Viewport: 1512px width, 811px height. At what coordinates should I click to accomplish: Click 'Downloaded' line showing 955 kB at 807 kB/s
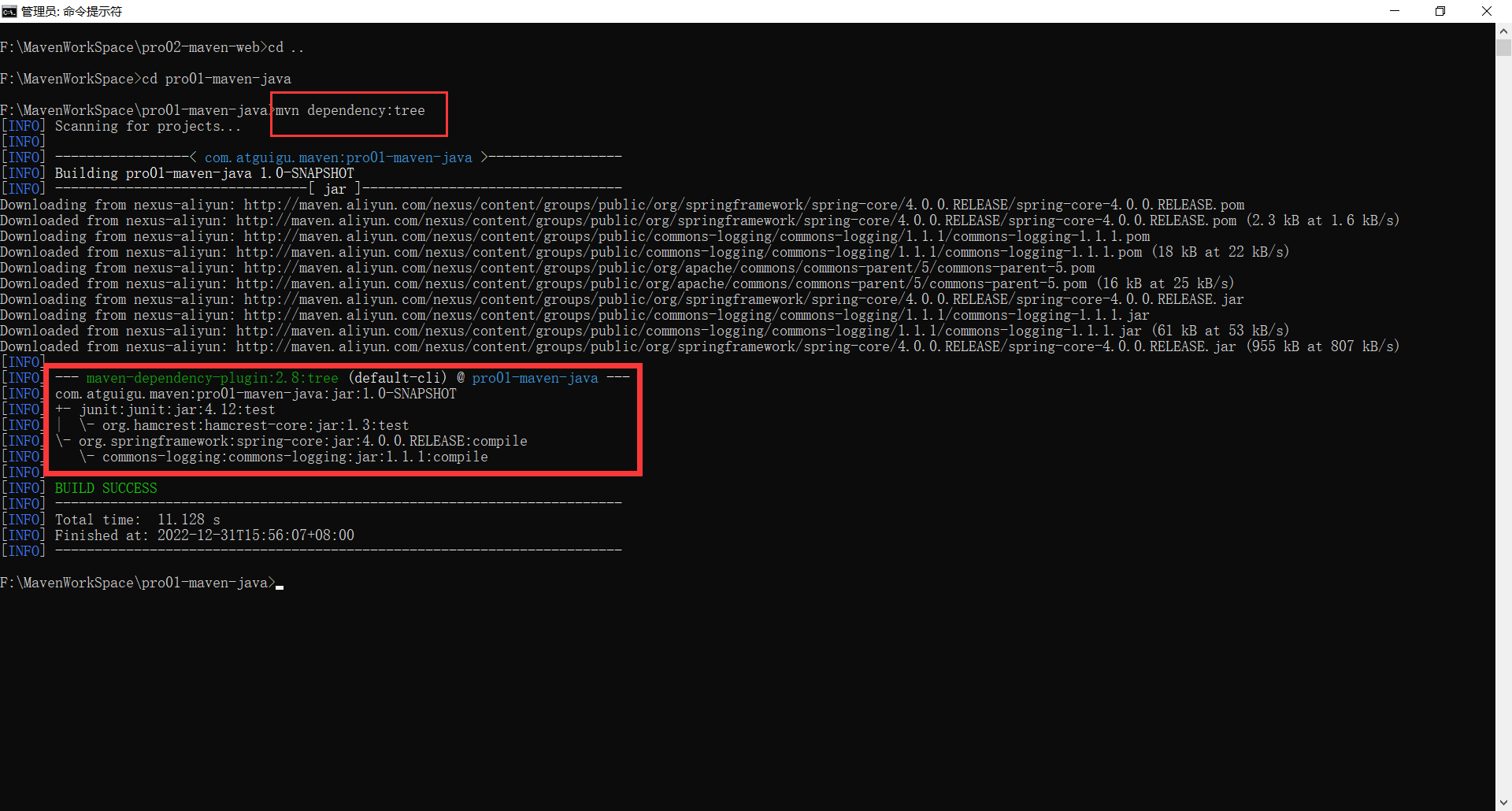(700, 346)
